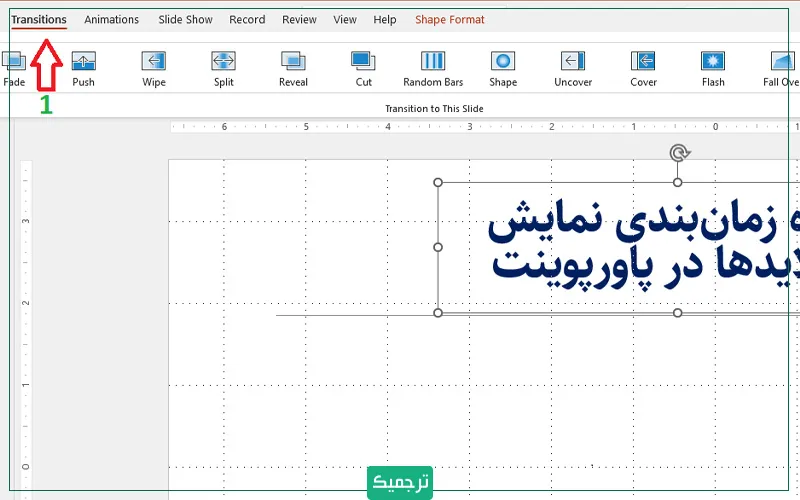
Task: Click the vertical ruler beside the slide
Action: click(26, 330)
